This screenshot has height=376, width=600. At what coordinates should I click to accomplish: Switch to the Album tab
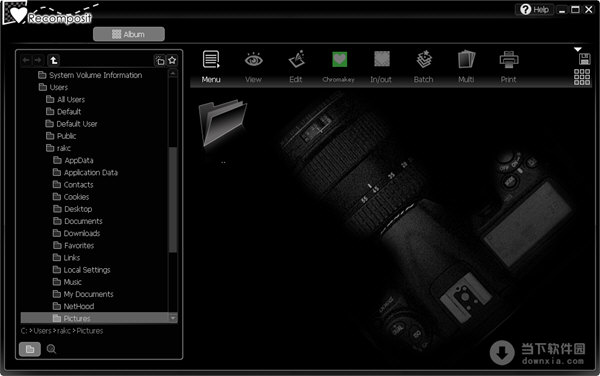[x=129, y=34]
